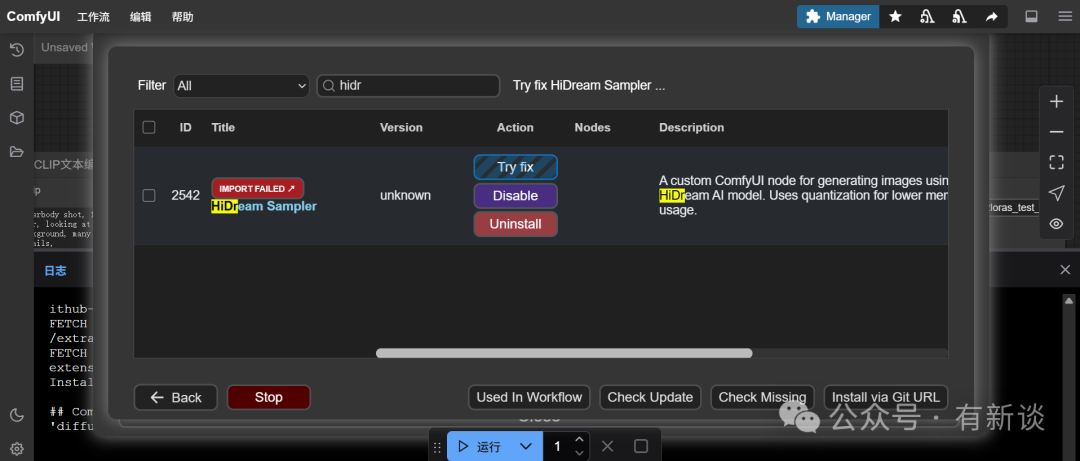
Task: Click the Nodes column header
Action: (592, 127)
